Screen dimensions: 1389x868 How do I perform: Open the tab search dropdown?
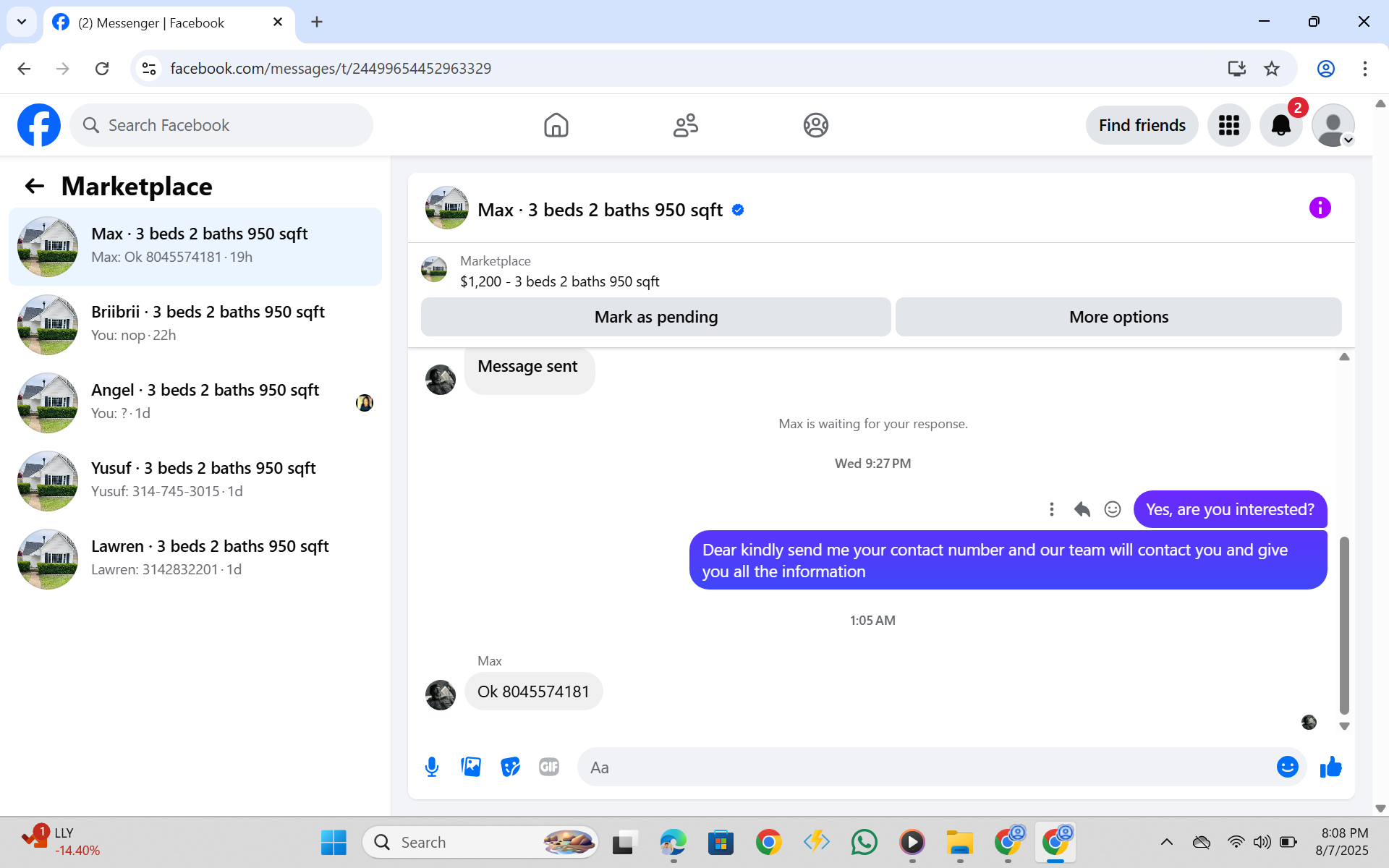[x=22, y=22]
